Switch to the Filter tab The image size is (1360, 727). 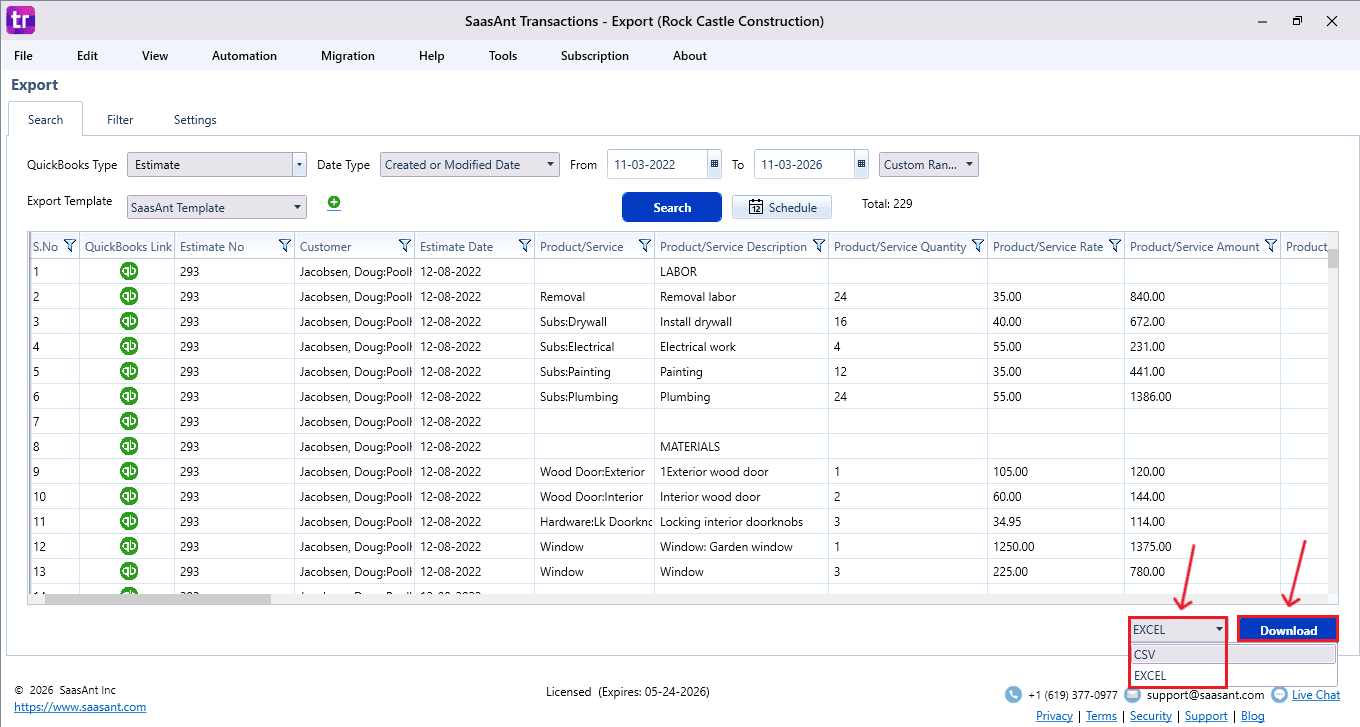point(119,119)
